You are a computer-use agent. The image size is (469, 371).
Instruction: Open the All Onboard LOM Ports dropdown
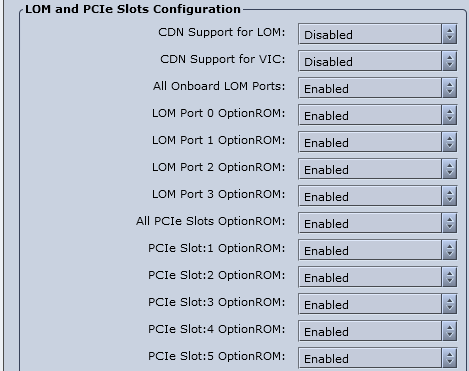378,88
